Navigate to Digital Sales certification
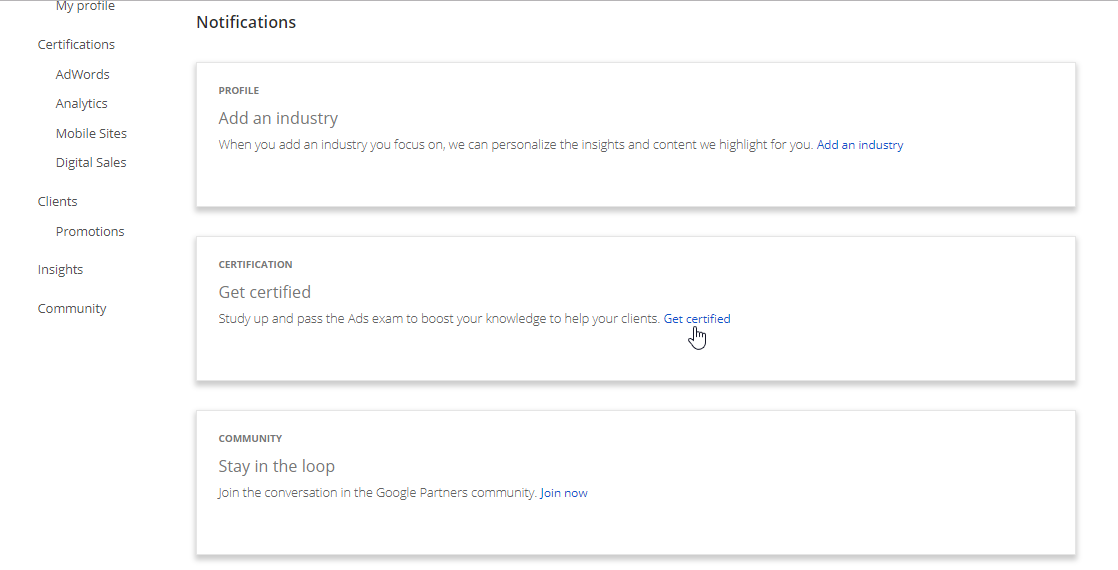Screen dimensions: 1118x570 tap(91, 162)
